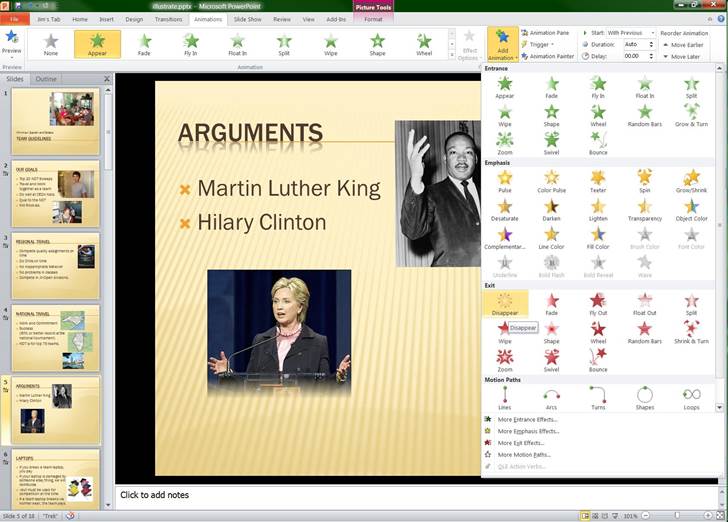Adjust the Delay spinner arrows
The width and height of the screenshot is (728, 522).
(651, 56)
